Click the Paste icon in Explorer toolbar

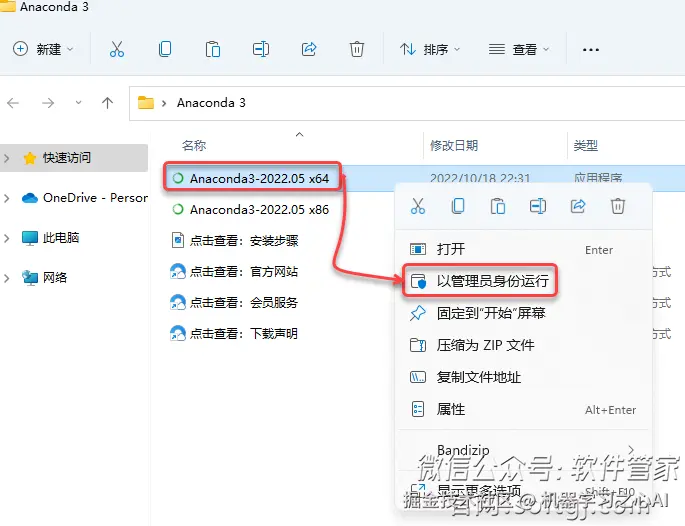pyautogui.click(x=213, y=49)
